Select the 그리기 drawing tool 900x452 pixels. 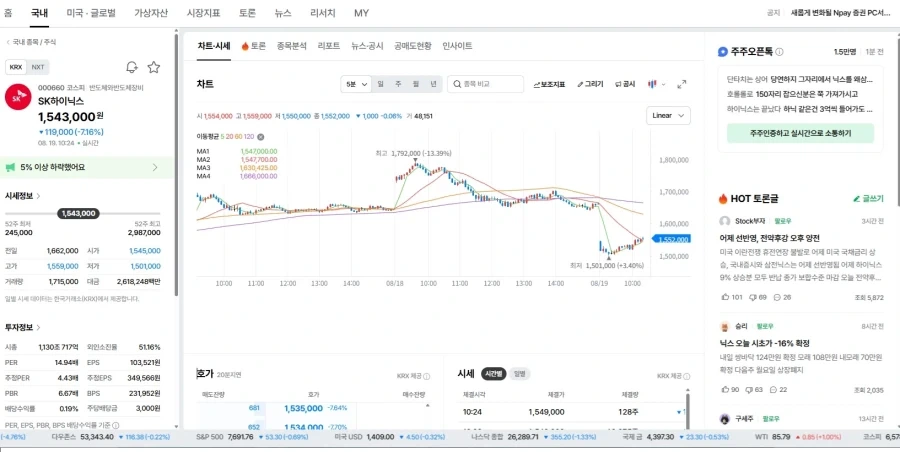[x=591, y=84]
